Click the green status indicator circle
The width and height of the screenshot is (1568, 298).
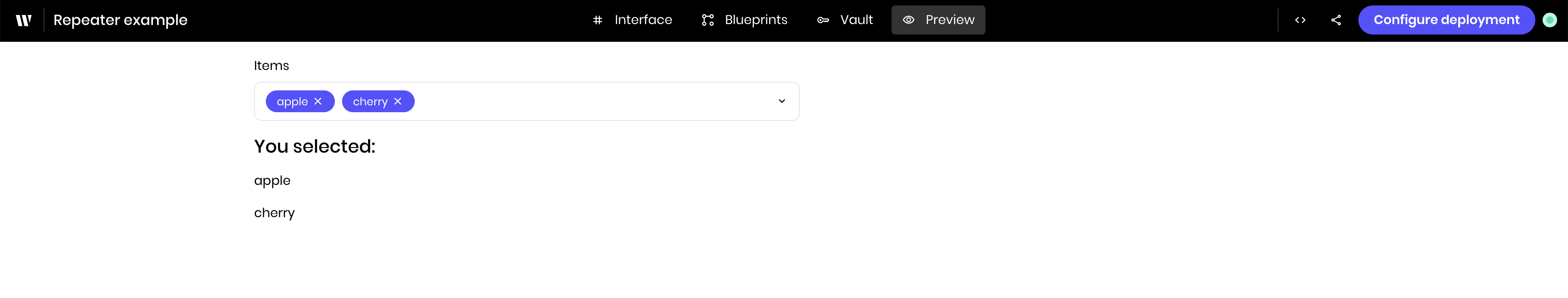1550,20
